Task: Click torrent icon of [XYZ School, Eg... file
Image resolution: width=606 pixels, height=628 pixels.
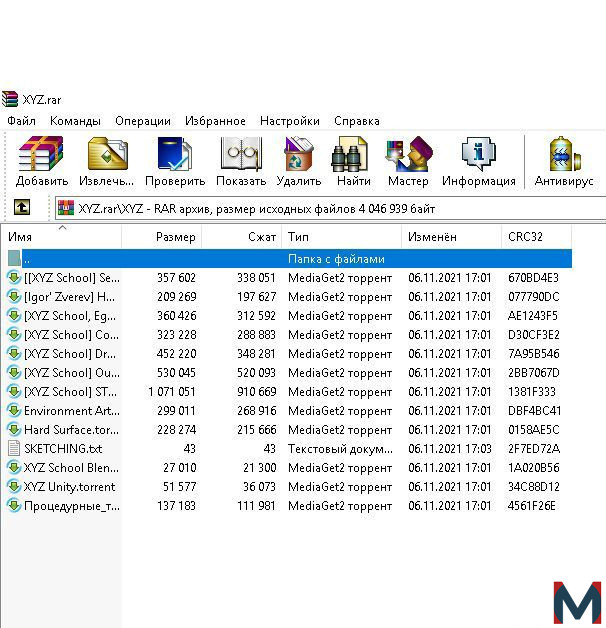Action: (14, 316)
